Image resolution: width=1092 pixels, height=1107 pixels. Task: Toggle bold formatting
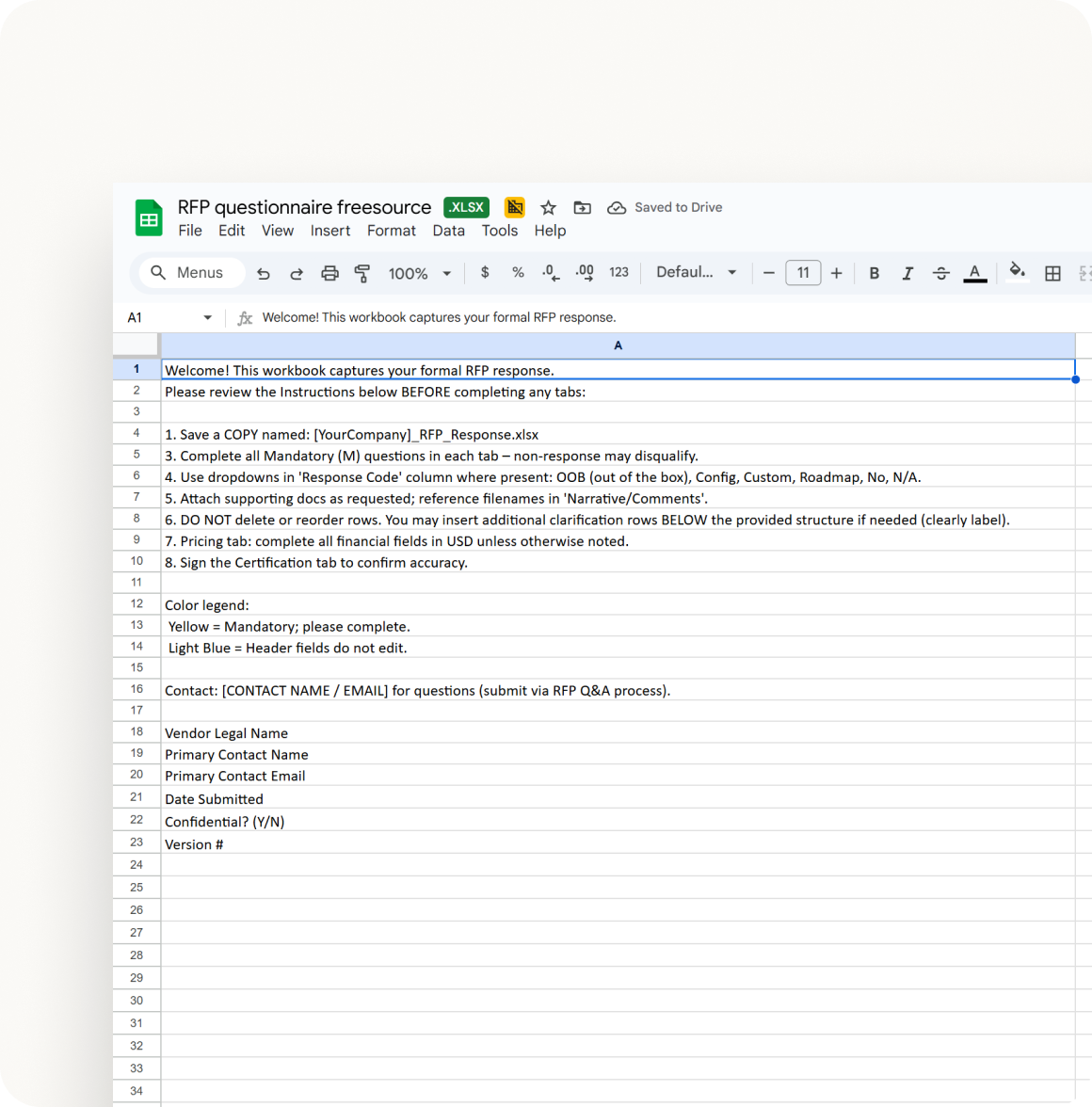874,273
